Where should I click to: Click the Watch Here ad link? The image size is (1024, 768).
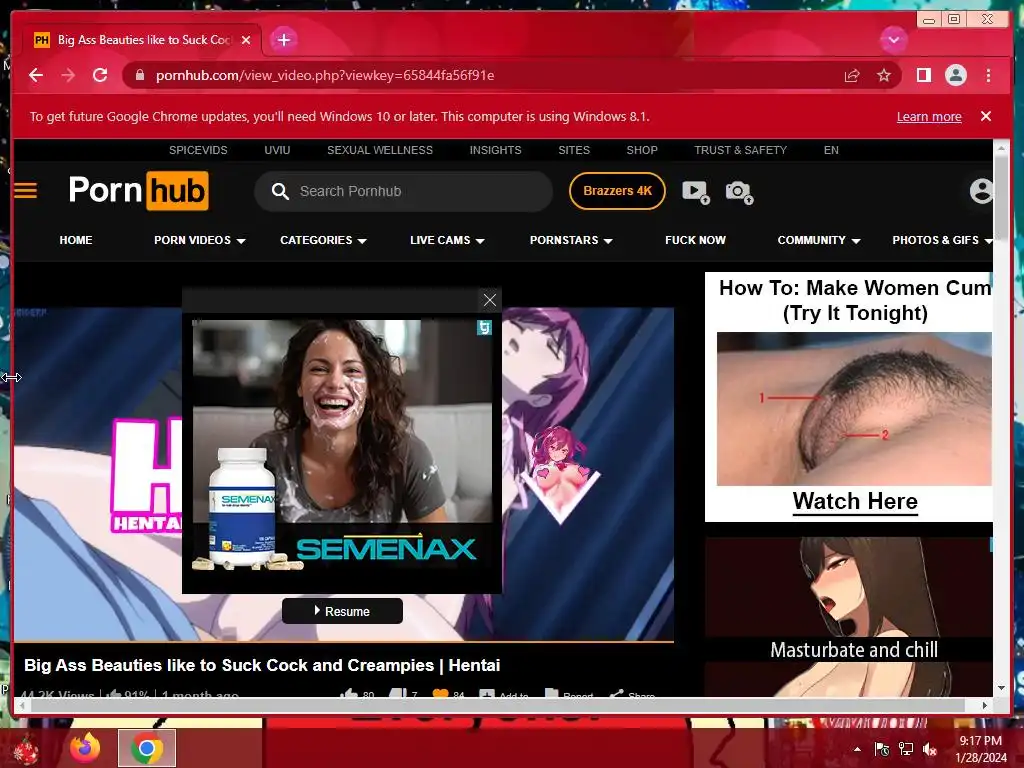coord(855,502)
